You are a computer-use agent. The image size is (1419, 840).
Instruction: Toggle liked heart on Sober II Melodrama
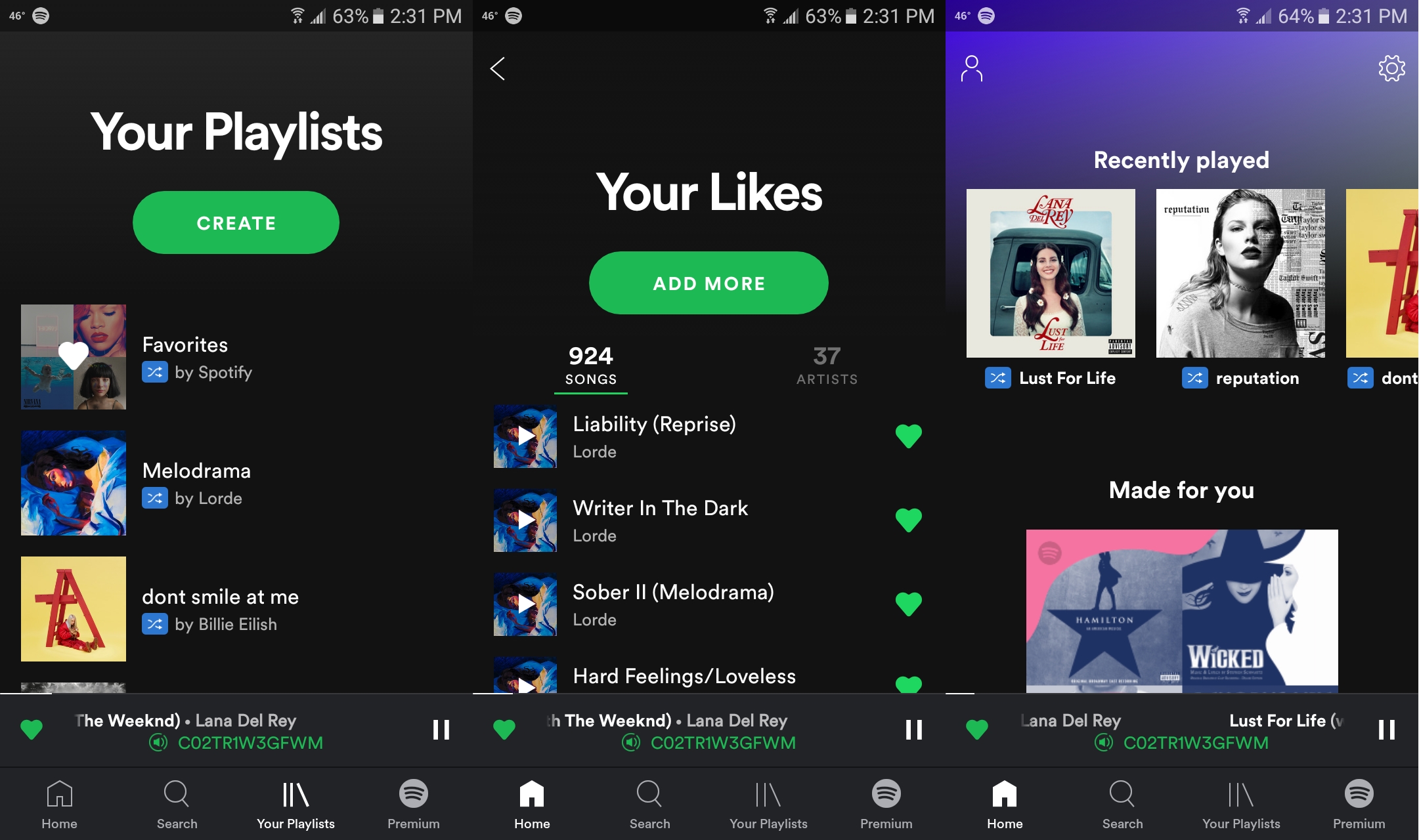click(909, 604)
